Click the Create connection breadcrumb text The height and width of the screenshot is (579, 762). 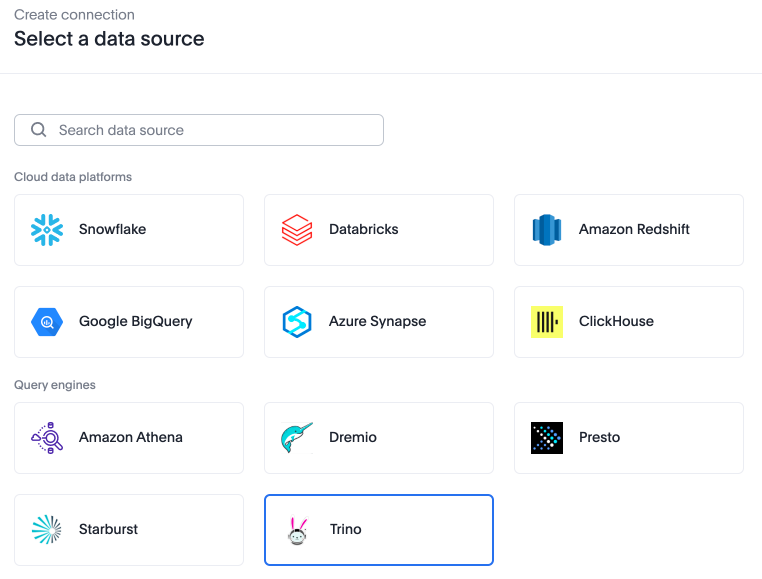coord(74,15)
